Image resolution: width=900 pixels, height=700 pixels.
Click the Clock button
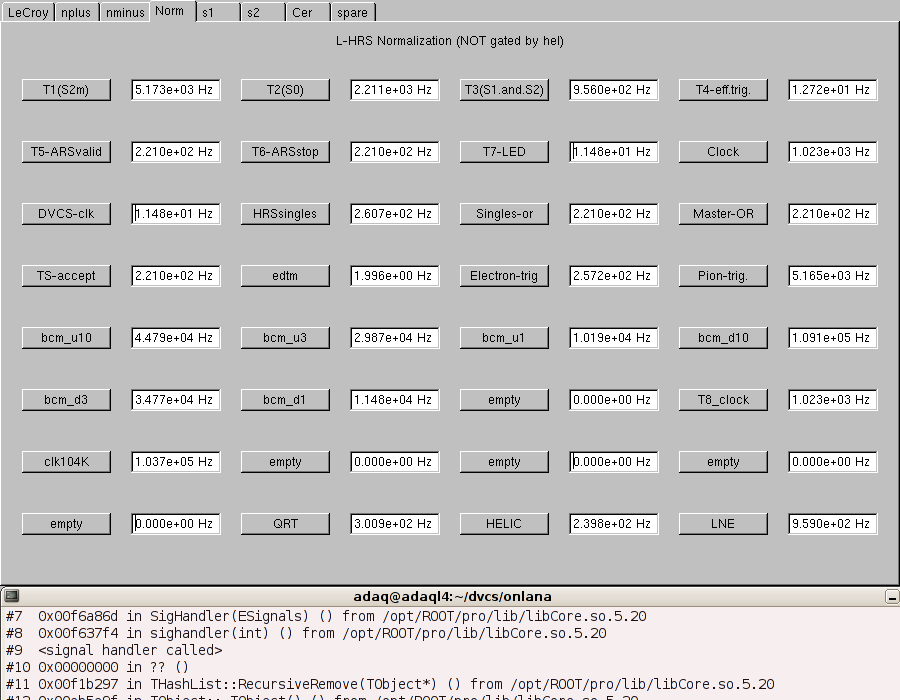pyautogui.click(x=723, y=152)
